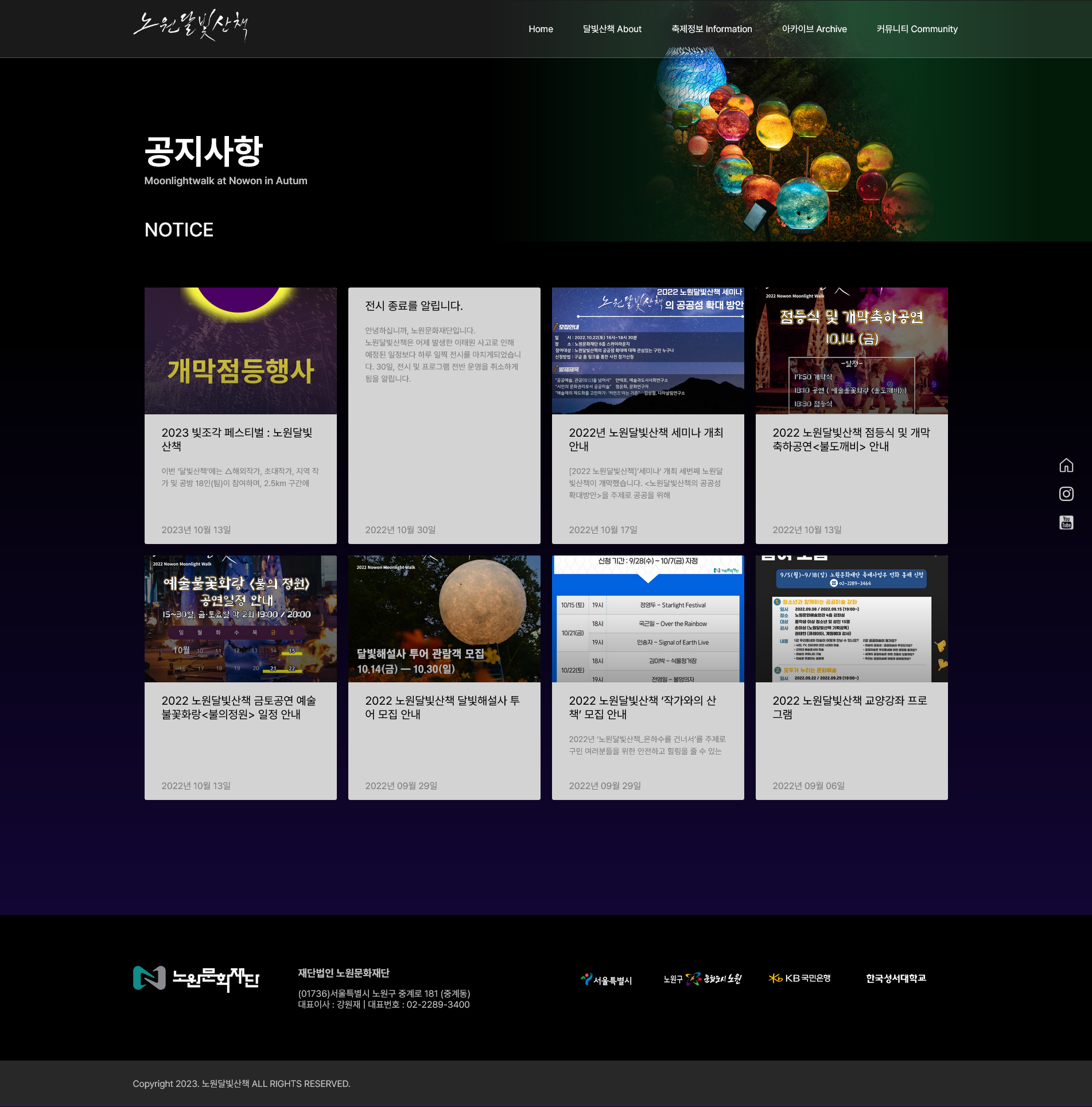
Task: Open 달빛해설사 투어 모집 안내 post
Action: point(442,707)
